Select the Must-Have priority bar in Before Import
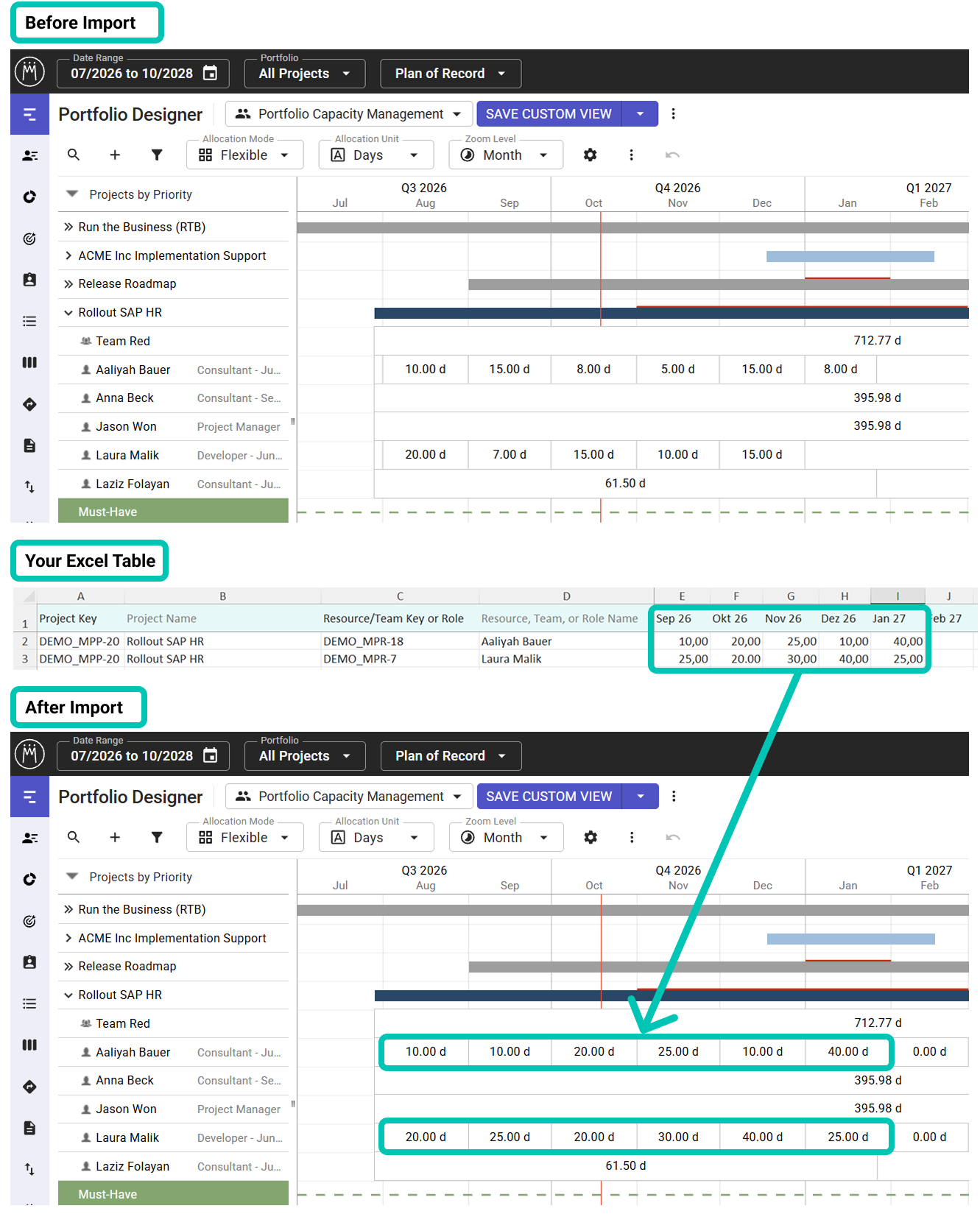The width and height of the screenshot is (980, 1214). click(x=173, y=511)
